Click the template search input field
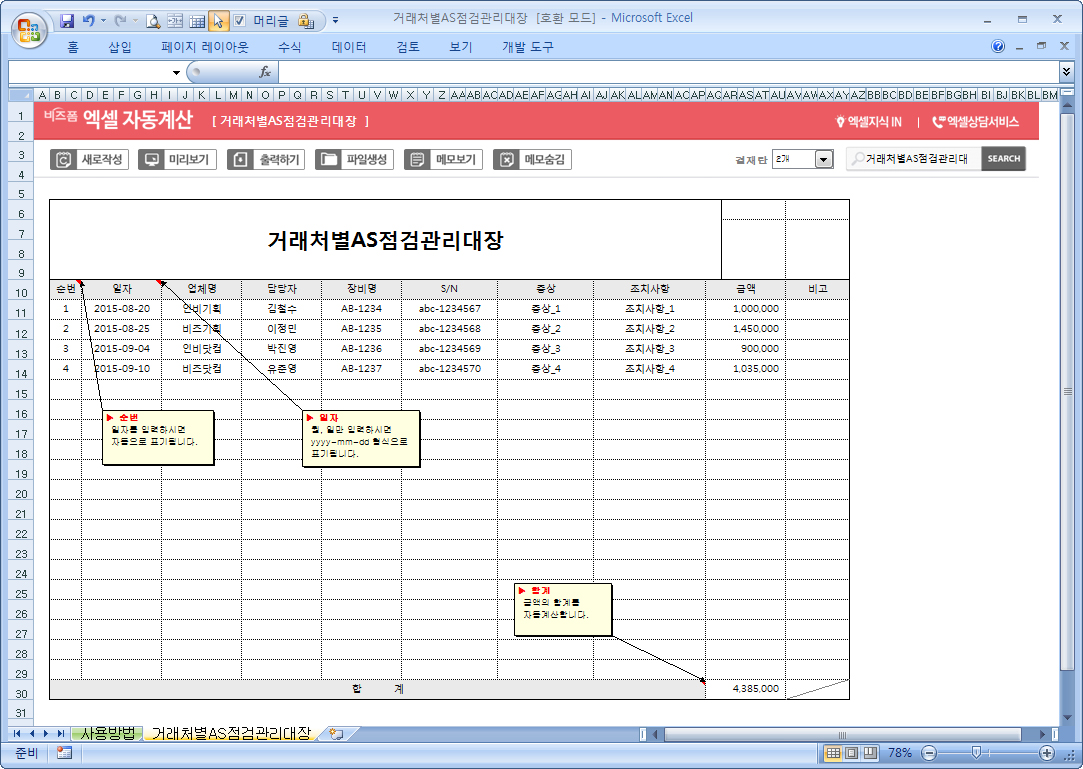This screenshot has width=1083, height=769. 913,159
